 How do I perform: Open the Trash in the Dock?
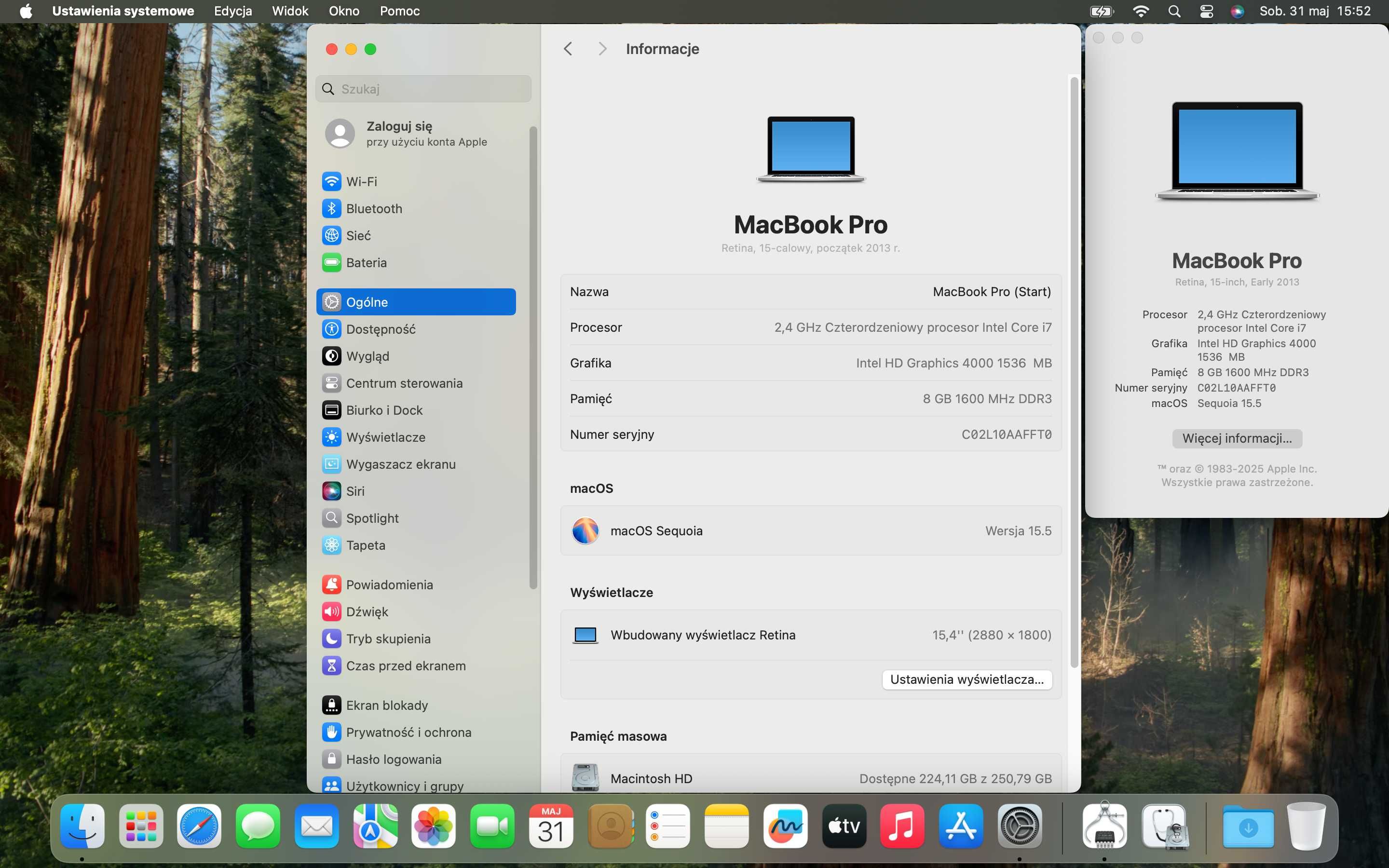[x=1307, y=826]
